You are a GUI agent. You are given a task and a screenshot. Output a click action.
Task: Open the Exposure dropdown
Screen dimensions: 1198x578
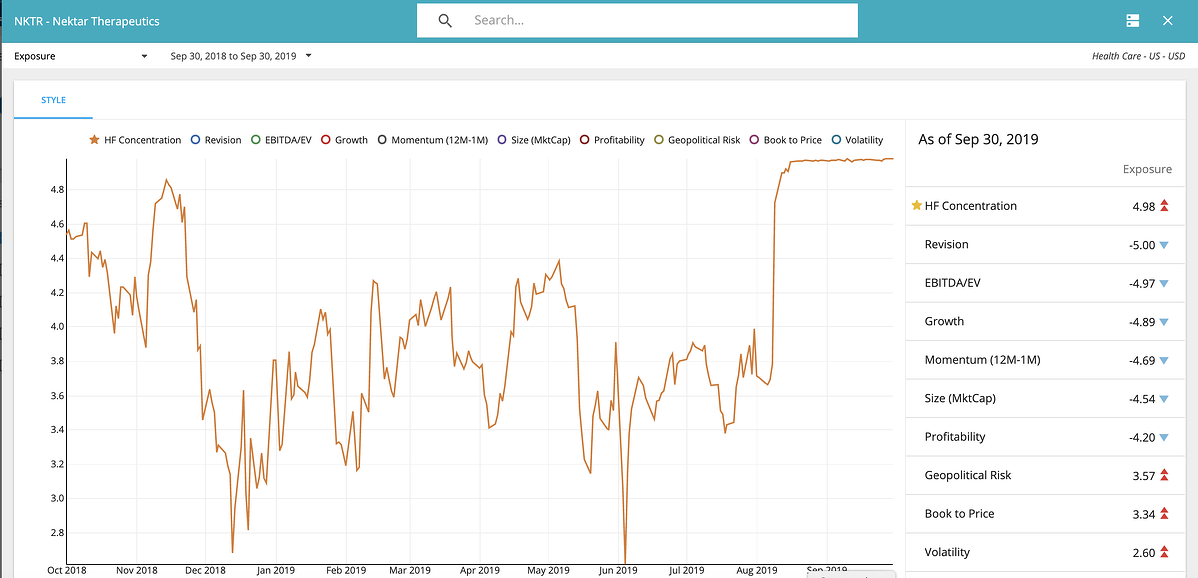(x=80, y=56)
